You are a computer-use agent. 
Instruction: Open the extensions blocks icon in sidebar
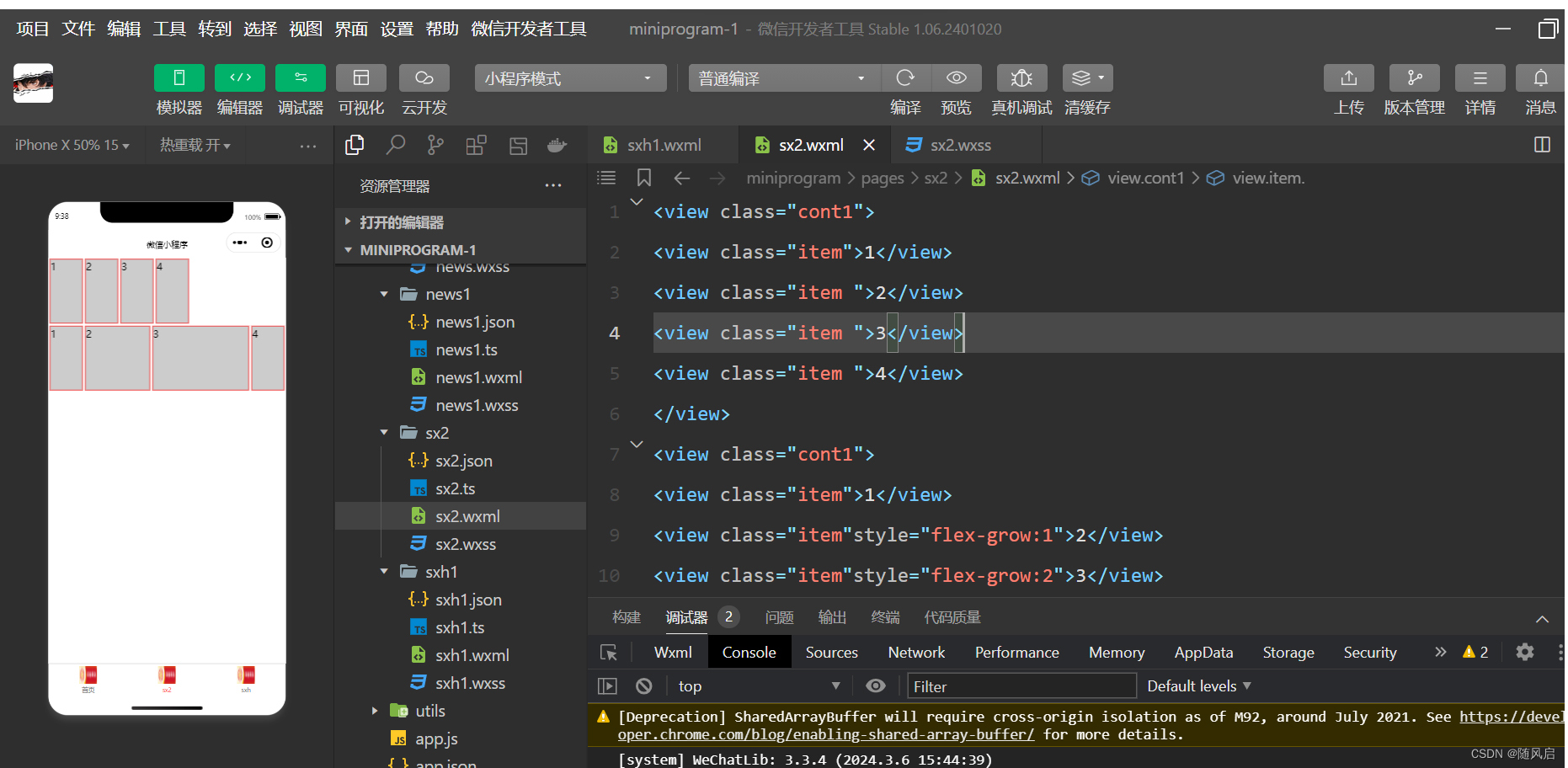click(x=476, y=145)
